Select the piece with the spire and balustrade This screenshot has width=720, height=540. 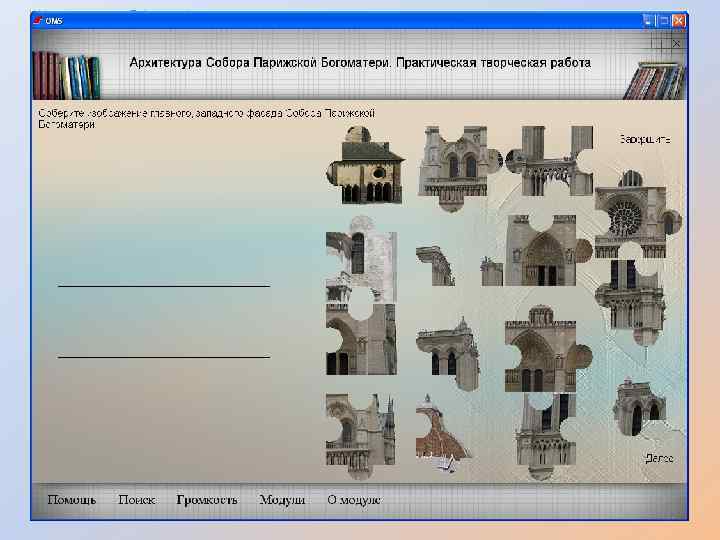coord(361,435)
